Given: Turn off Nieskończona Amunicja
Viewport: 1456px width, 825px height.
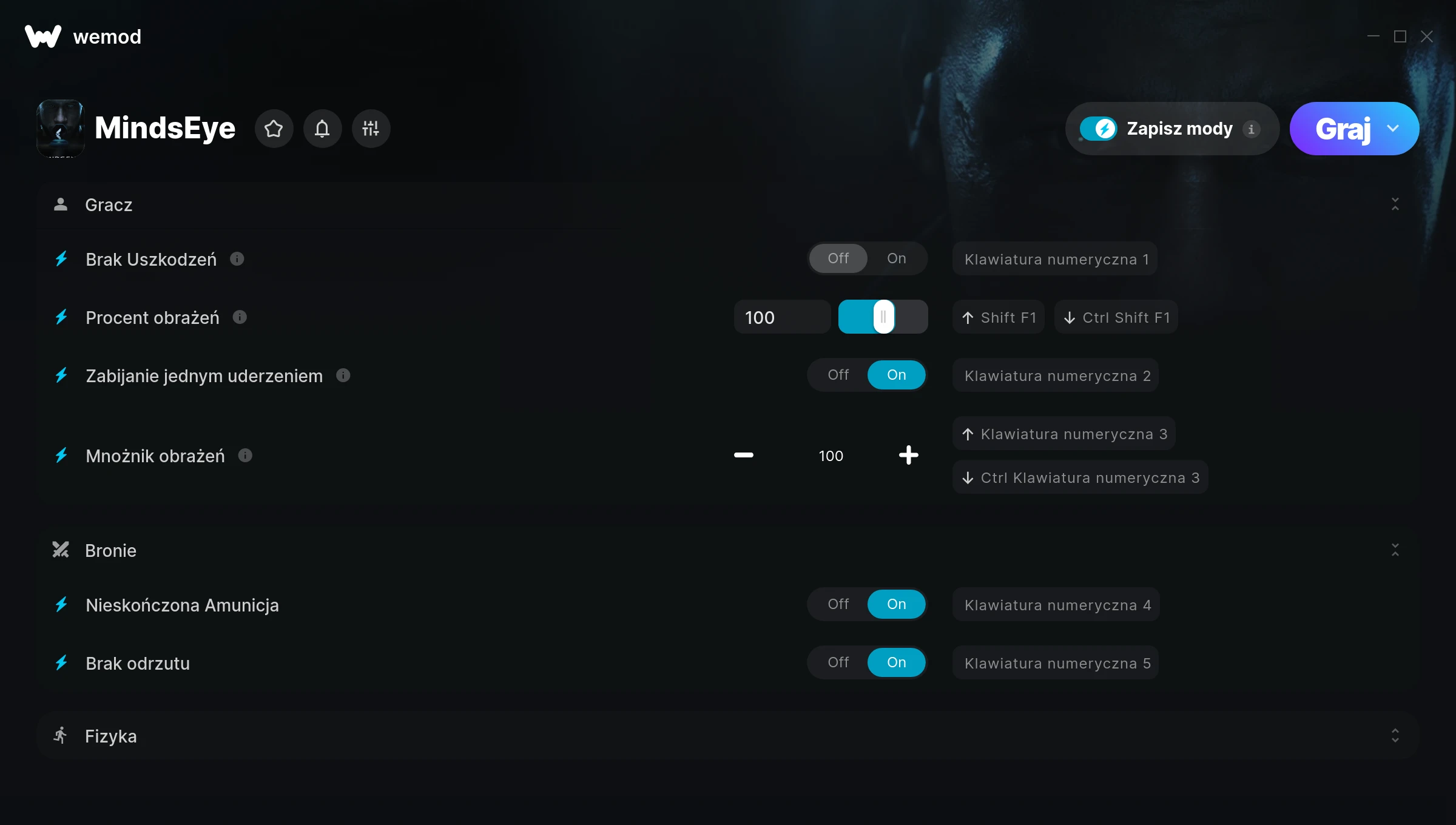Looking at the screenshot, I should 838,604.
